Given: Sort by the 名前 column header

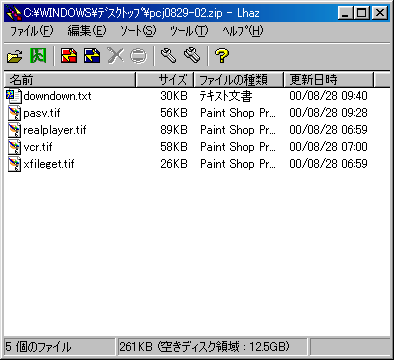Looking at the screenshot, I should (x=70, y=80).
